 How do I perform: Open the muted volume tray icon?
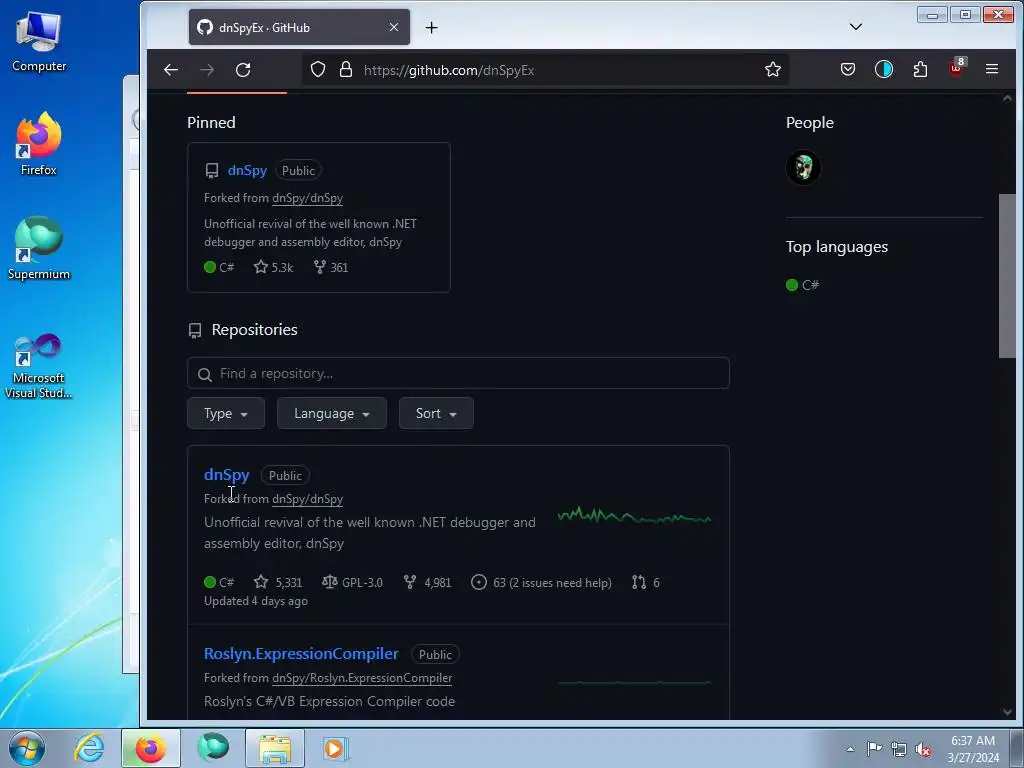[x=923, y=749]
